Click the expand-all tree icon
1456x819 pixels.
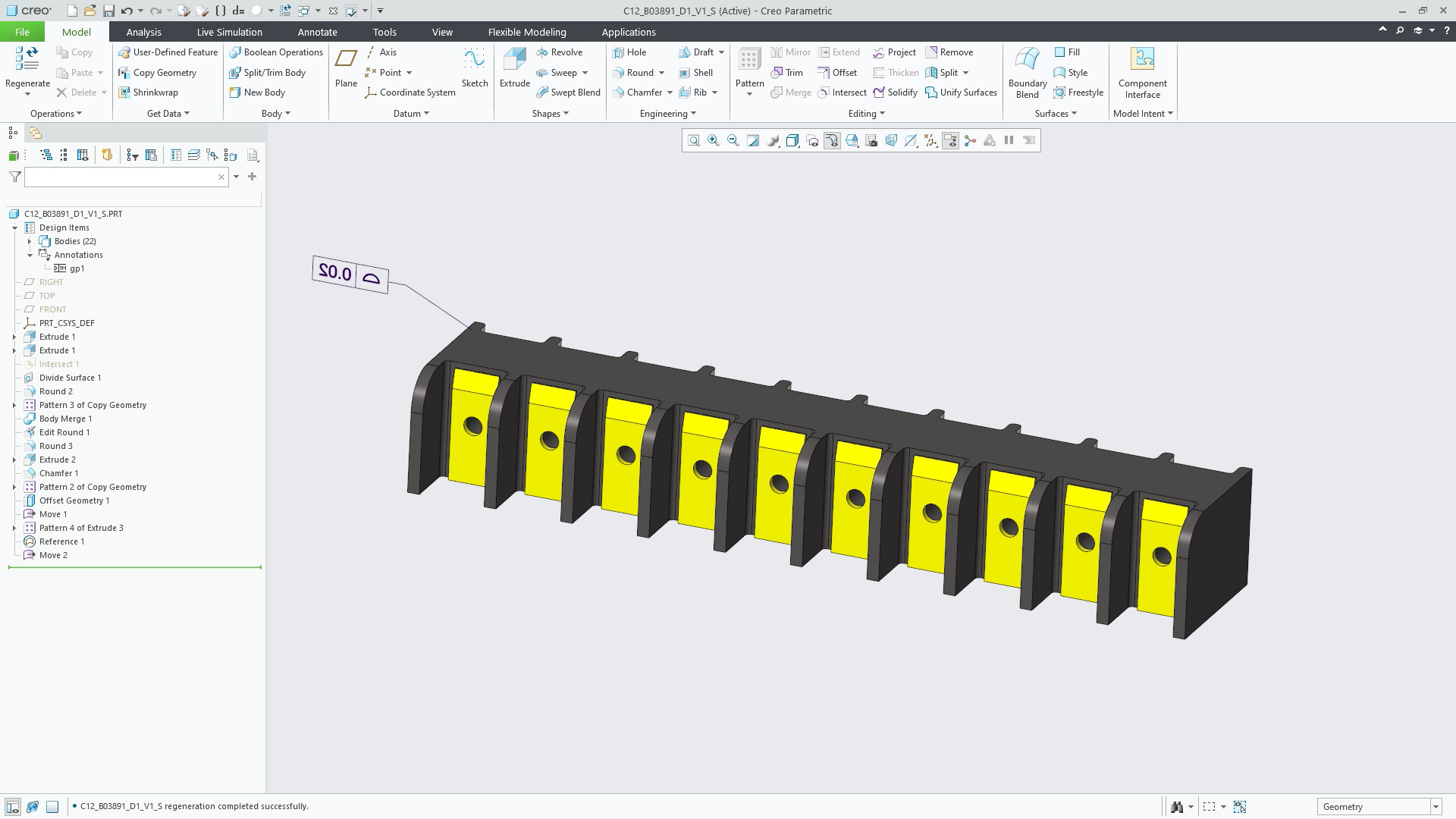tap(45, 155)
